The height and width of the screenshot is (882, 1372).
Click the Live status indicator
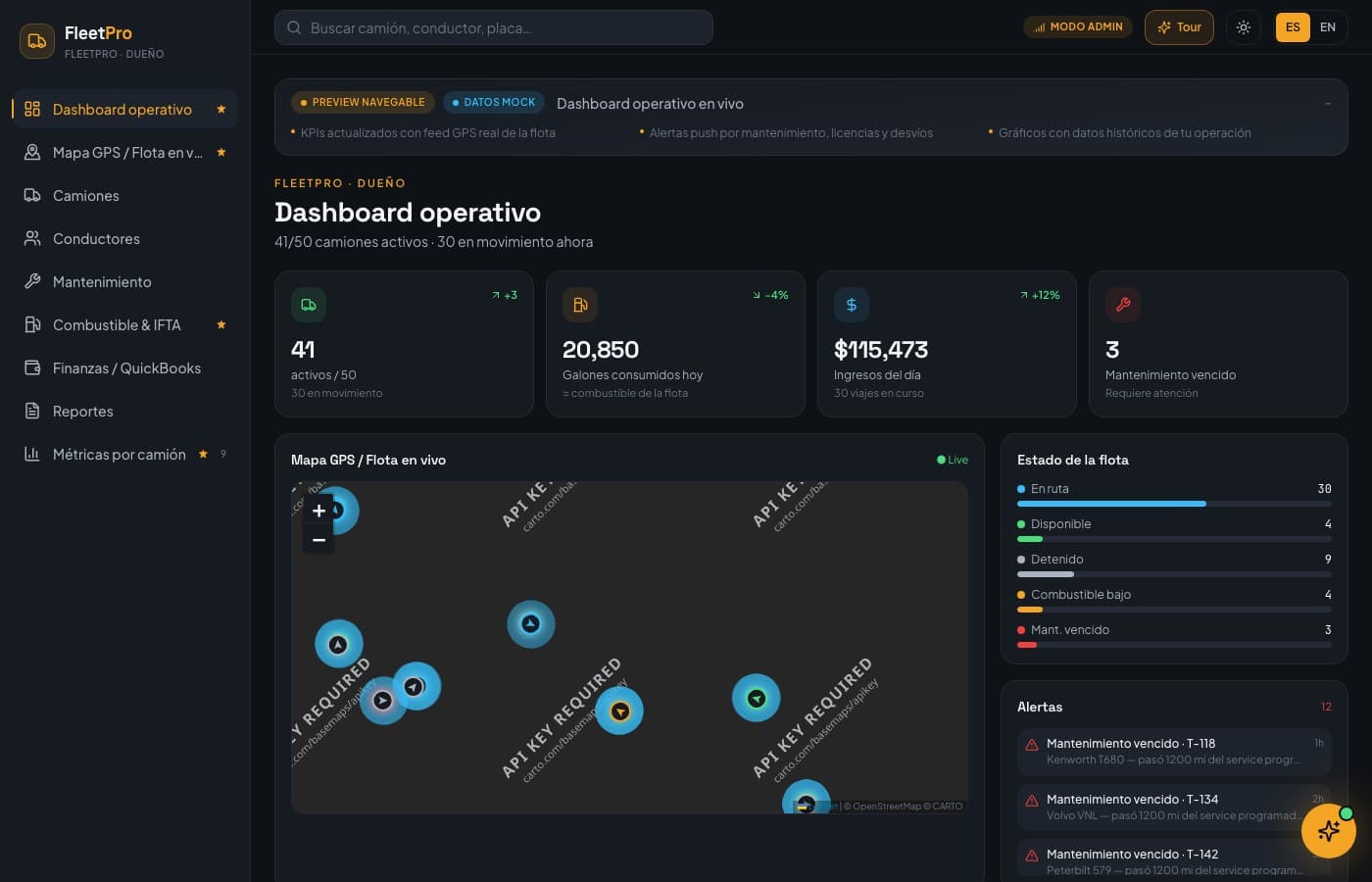953,460
